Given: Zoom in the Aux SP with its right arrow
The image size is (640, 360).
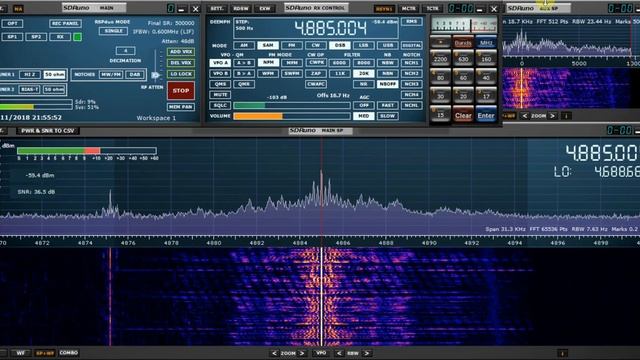Looking at the screenshot, I should 552,116.
